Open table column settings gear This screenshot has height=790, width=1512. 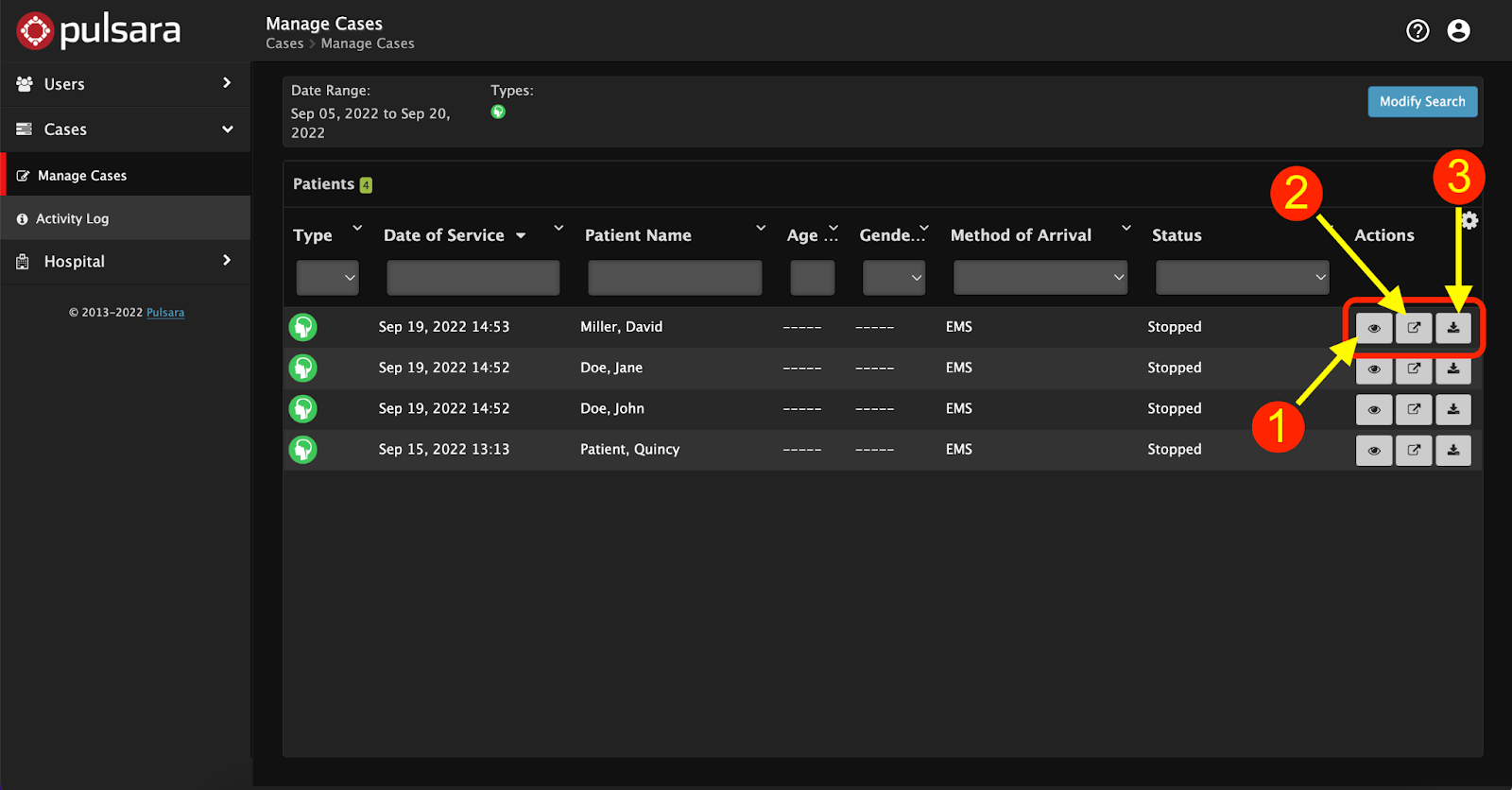coord(1469,221)
